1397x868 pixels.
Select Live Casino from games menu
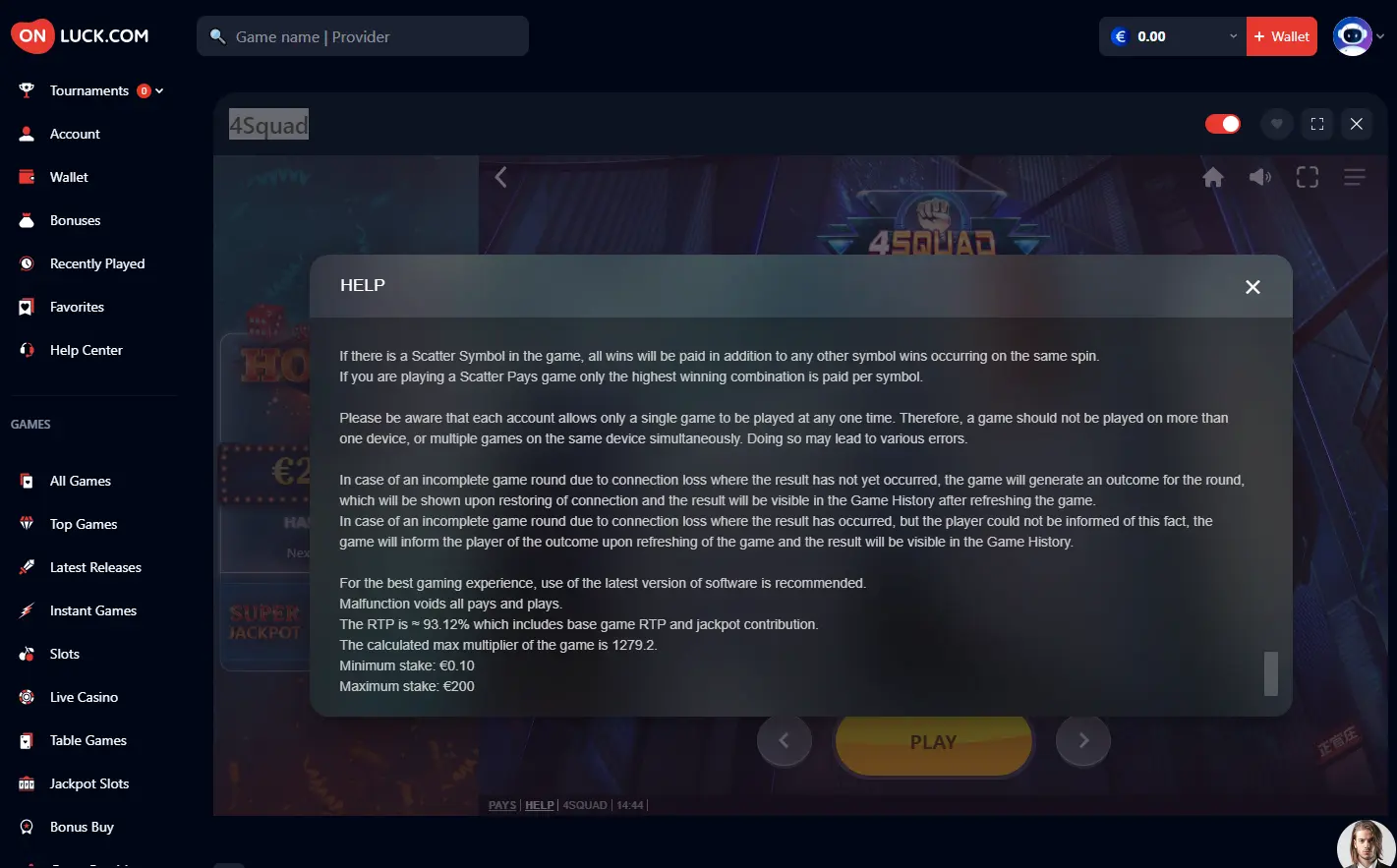point(85,697)
